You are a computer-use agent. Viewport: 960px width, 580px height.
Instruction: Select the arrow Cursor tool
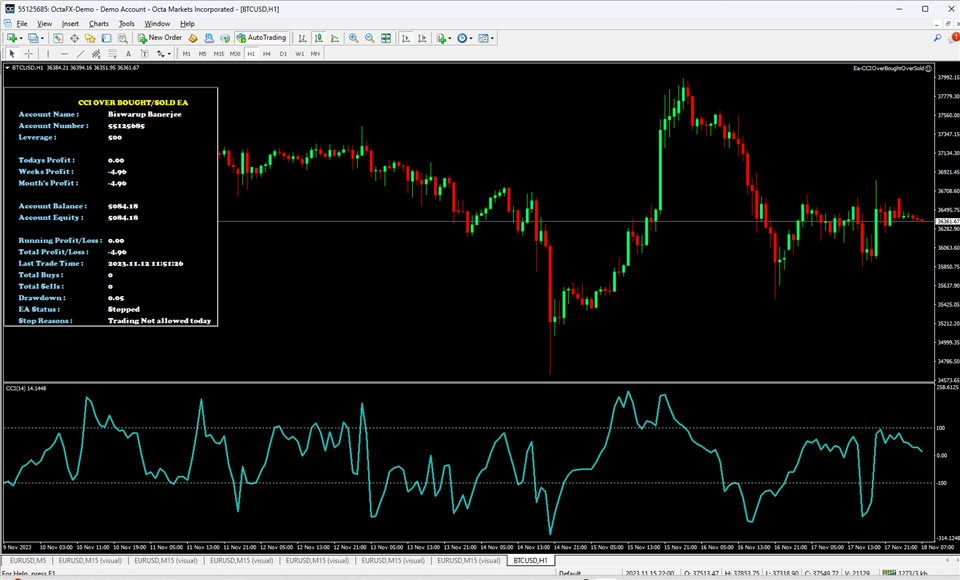tap(12, 54)
